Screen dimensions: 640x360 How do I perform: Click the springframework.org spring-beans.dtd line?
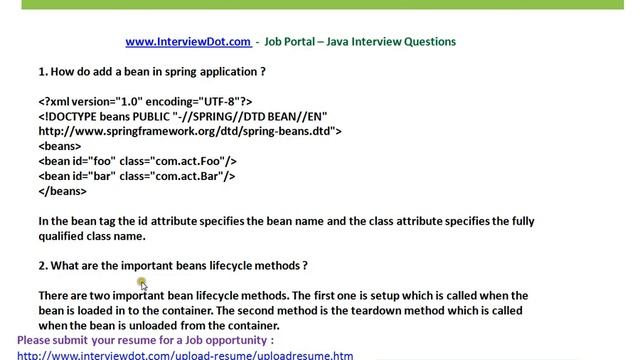(190, 131)
